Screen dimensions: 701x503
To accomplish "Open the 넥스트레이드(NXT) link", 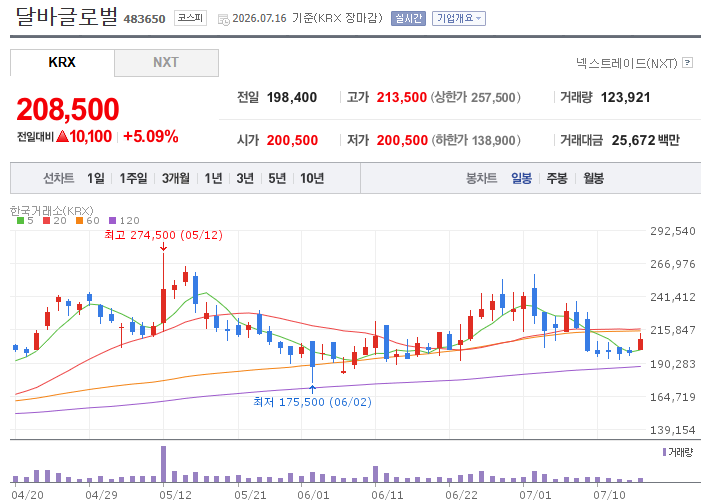I will click(x=627, y=63).
